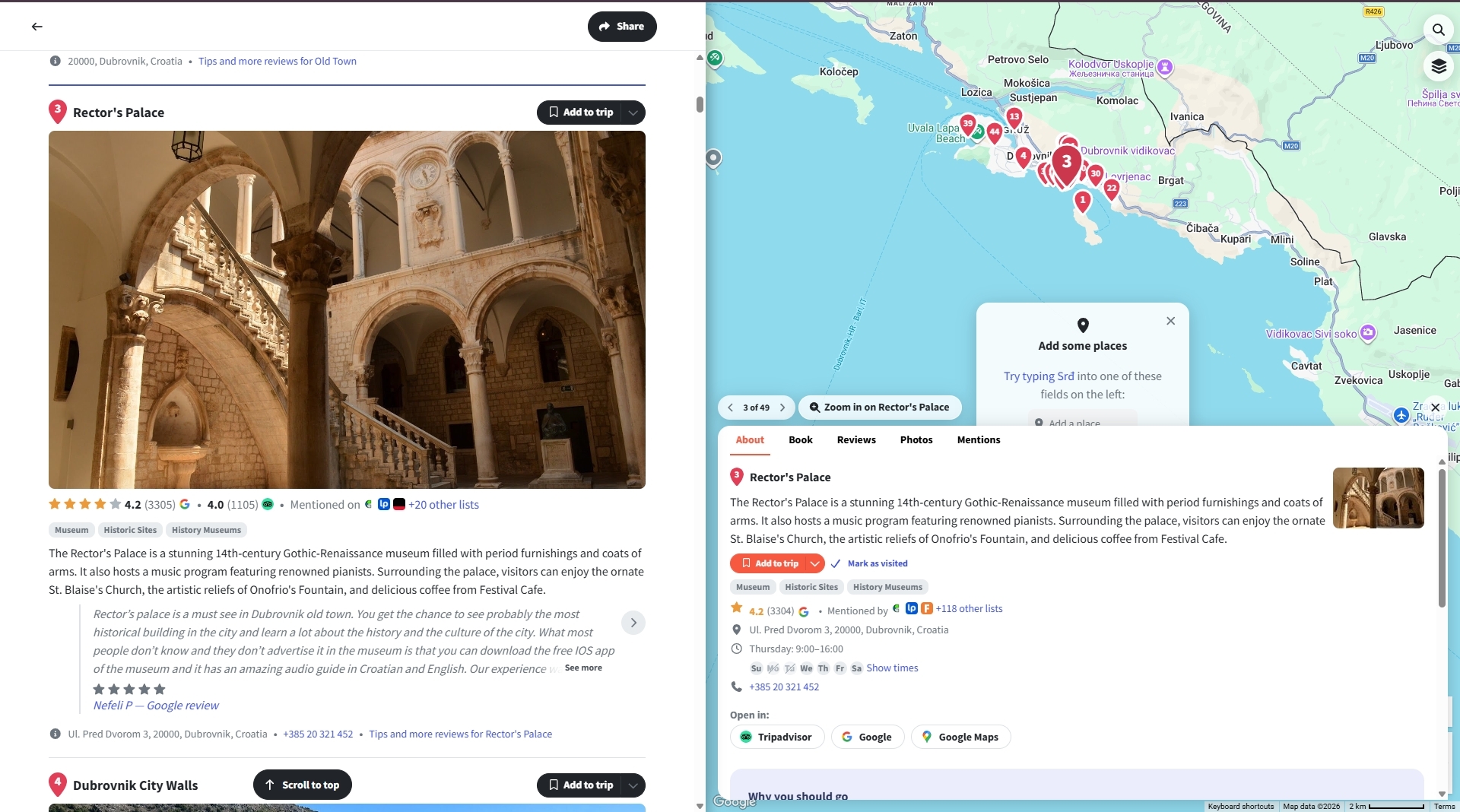Switch to the Reviews tab
The width and height of the screenshot is (1460, 812).
[855, 439]
